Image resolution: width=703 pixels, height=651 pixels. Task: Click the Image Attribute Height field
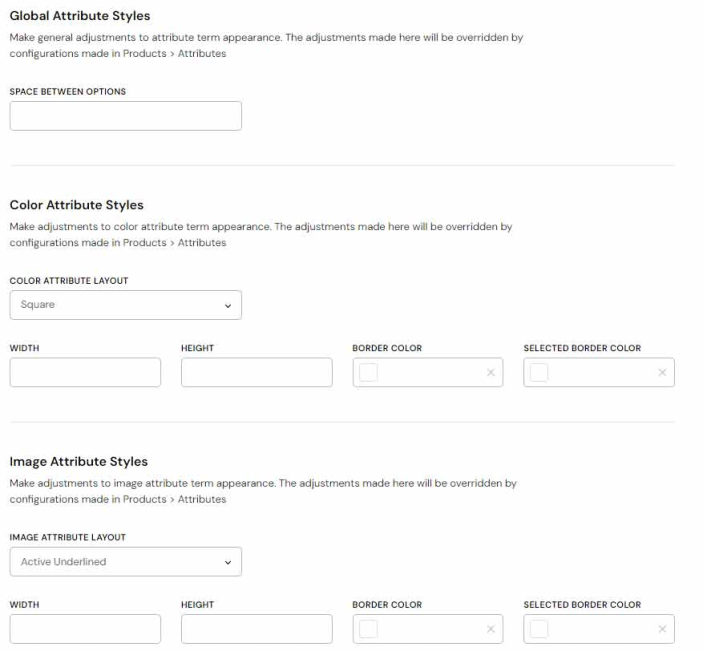pyautogui.click(x=256, y=629)
